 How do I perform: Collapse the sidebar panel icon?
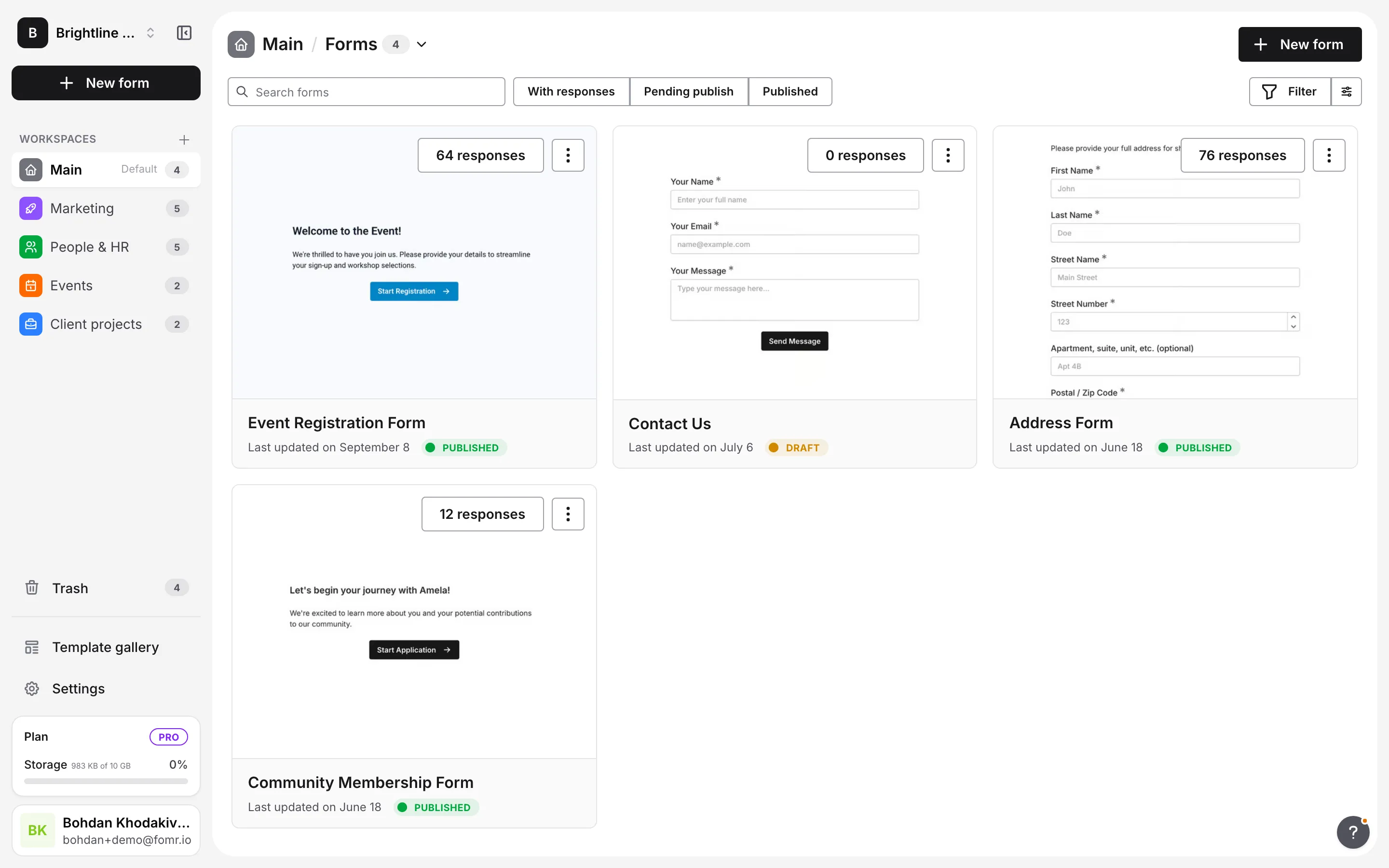click(x=184, y=33)
